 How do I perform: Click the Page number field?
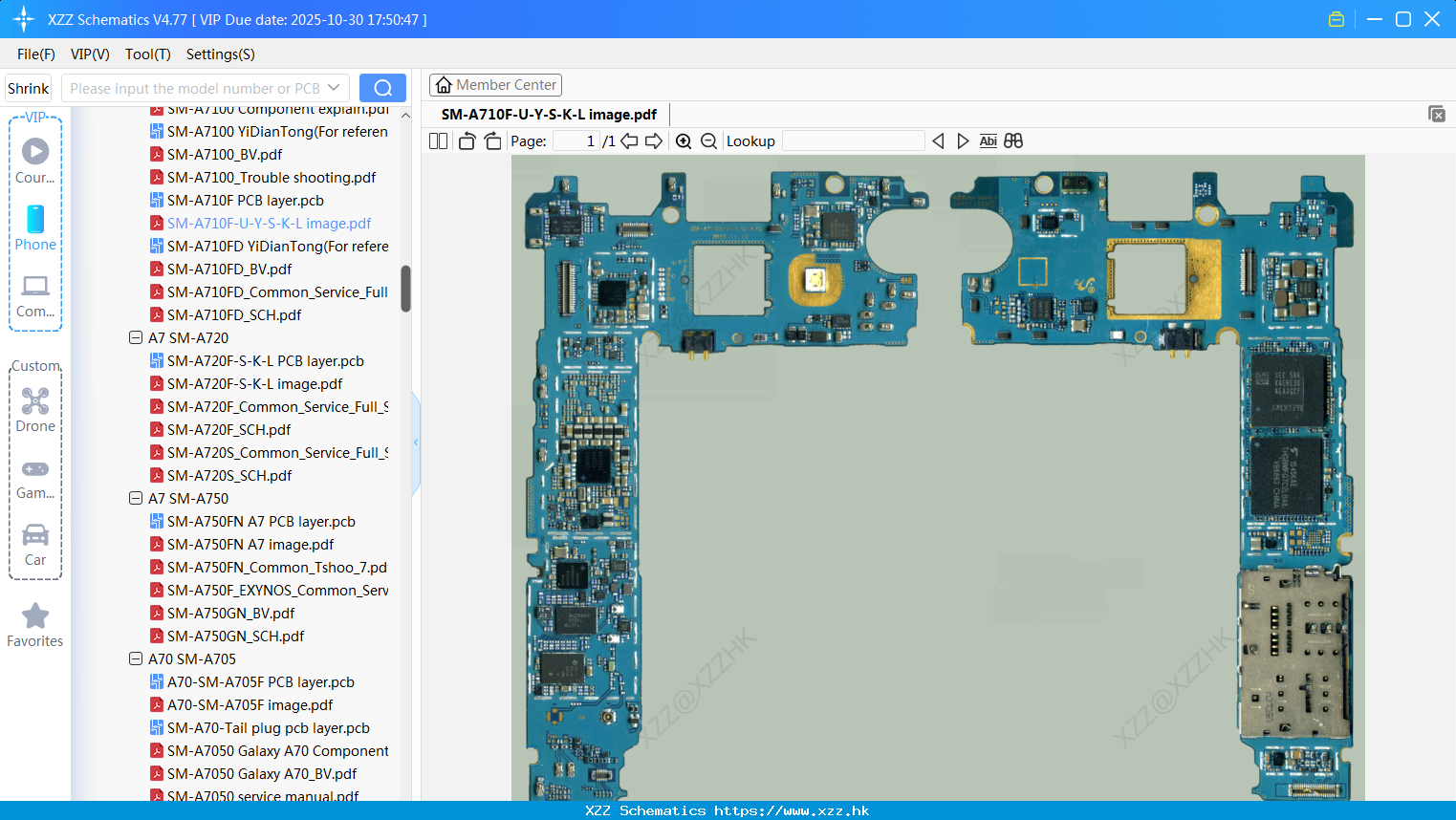576,141
